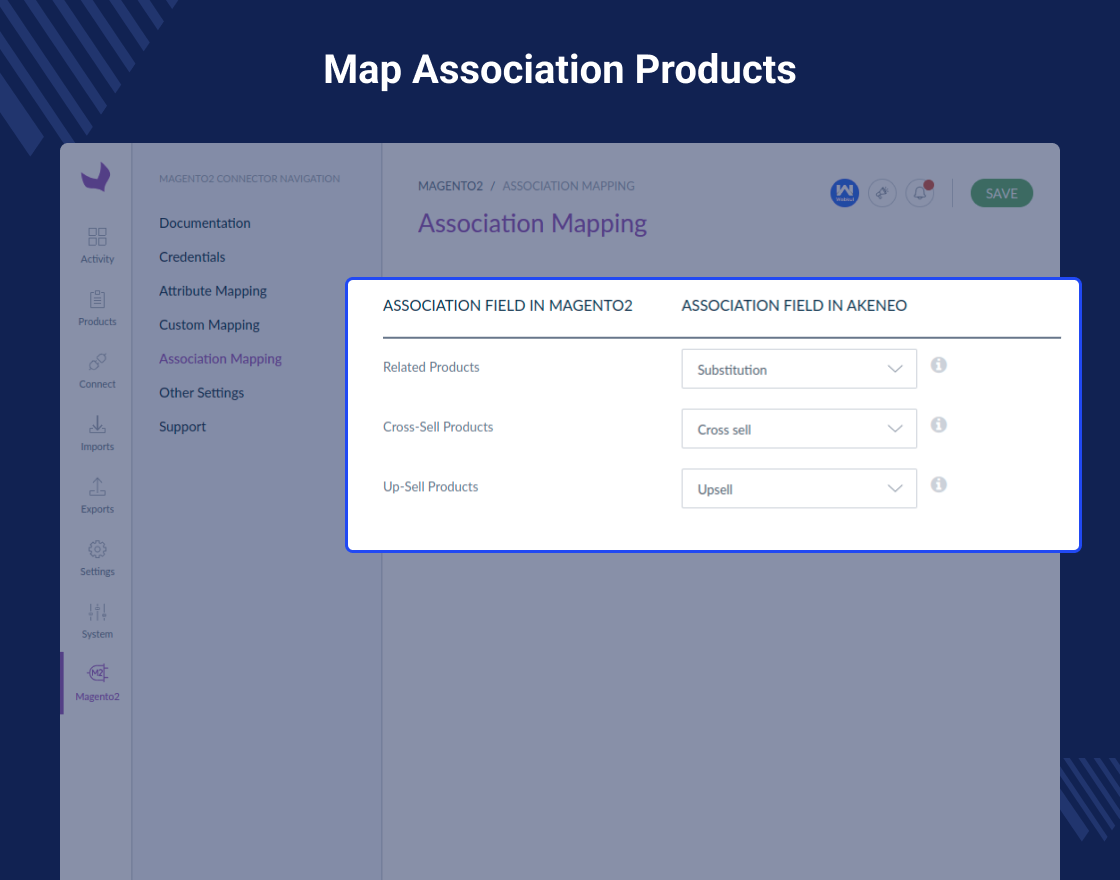Open the Activity section
The image size is (1120, 880).
pos(97,245)
